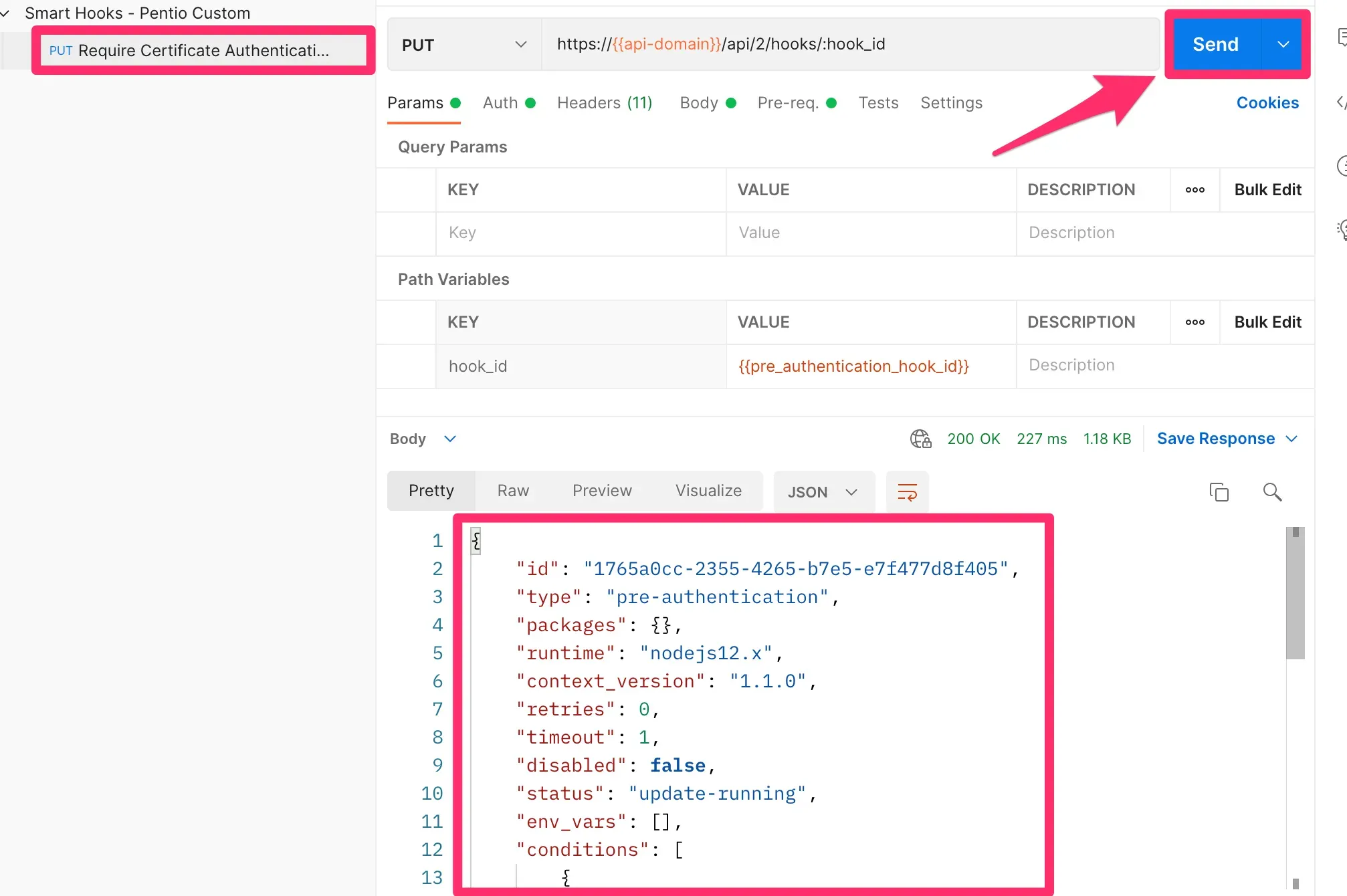Open options dots in Path Variables header
This screenshot has height=896, width=1347.
pos(1195,322)
